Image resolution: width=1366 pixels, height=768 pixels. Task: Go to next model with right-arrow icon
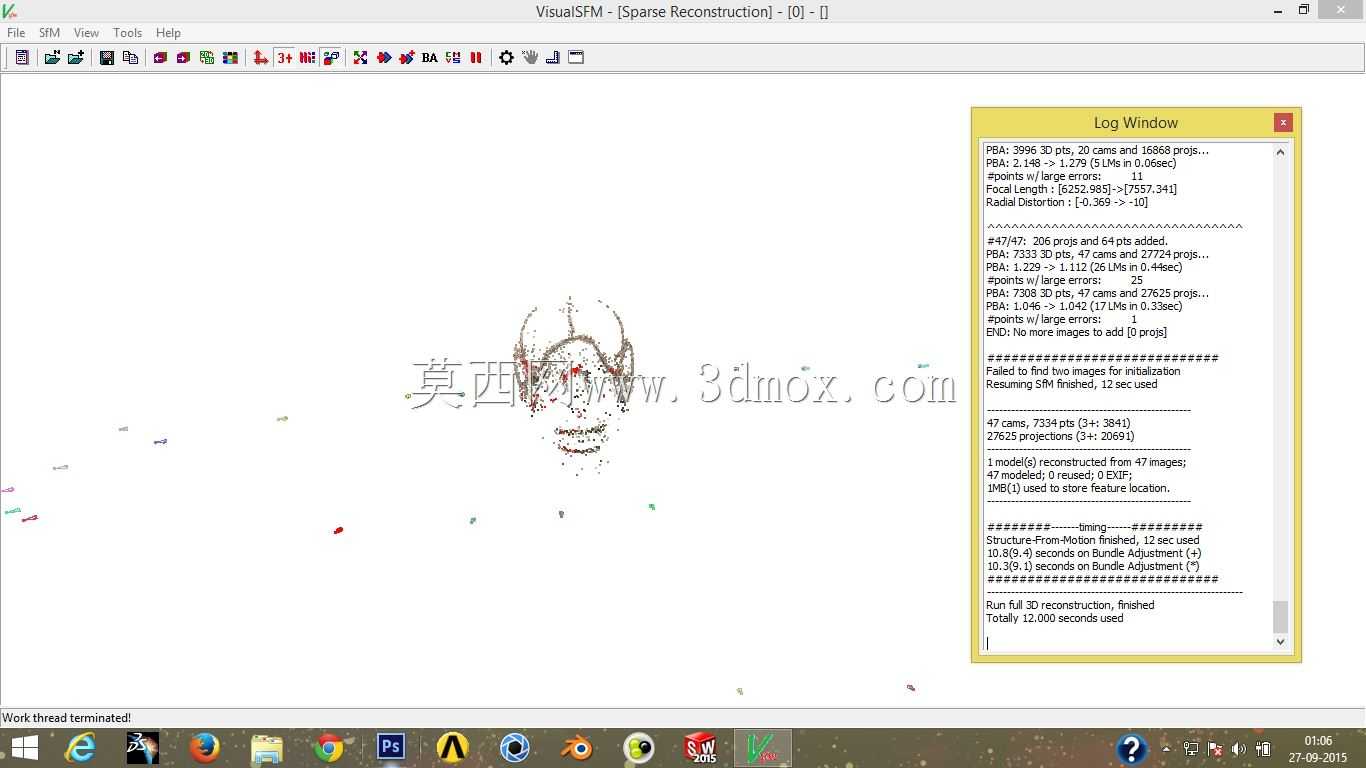pos(183,58)
